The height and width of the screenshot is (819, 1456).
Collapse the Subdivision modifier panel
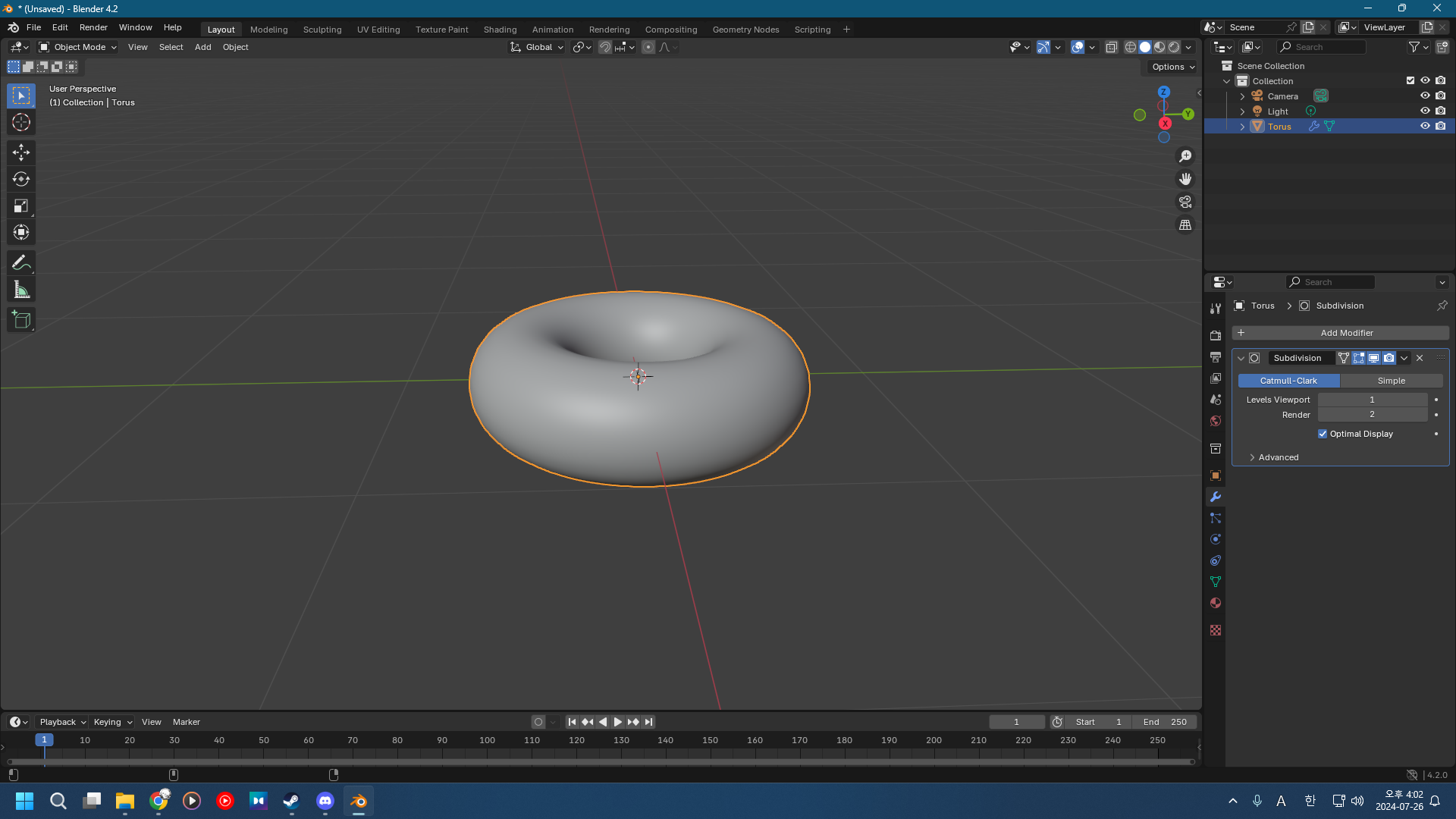point(1241,358)
